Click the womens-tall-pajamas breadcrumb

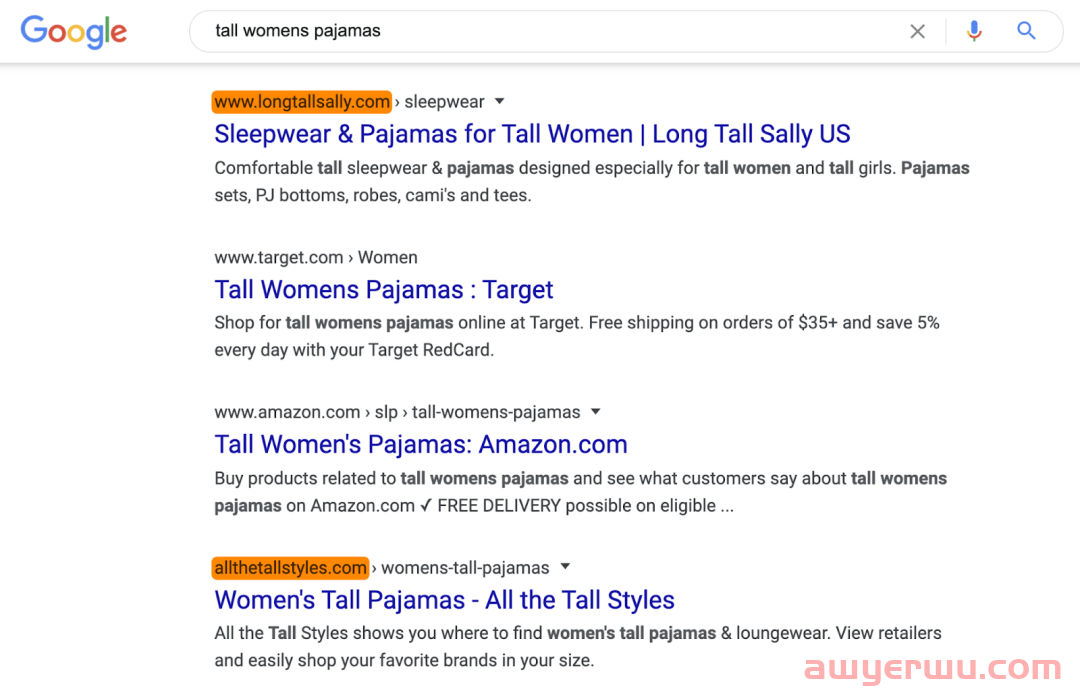pos(465,568)
